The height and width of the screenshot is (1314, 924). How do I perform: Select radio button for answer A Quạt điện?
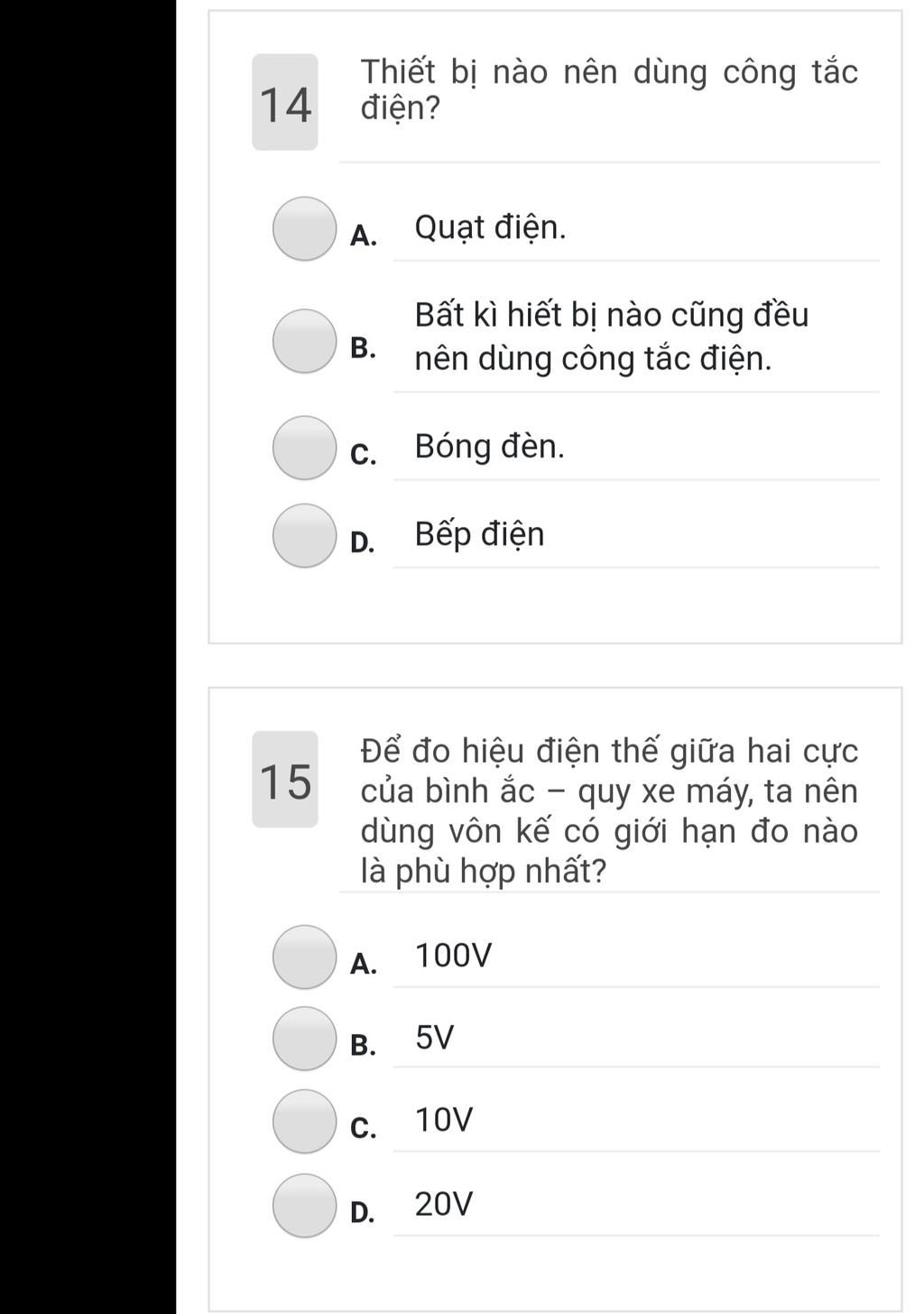pos(304,228)
